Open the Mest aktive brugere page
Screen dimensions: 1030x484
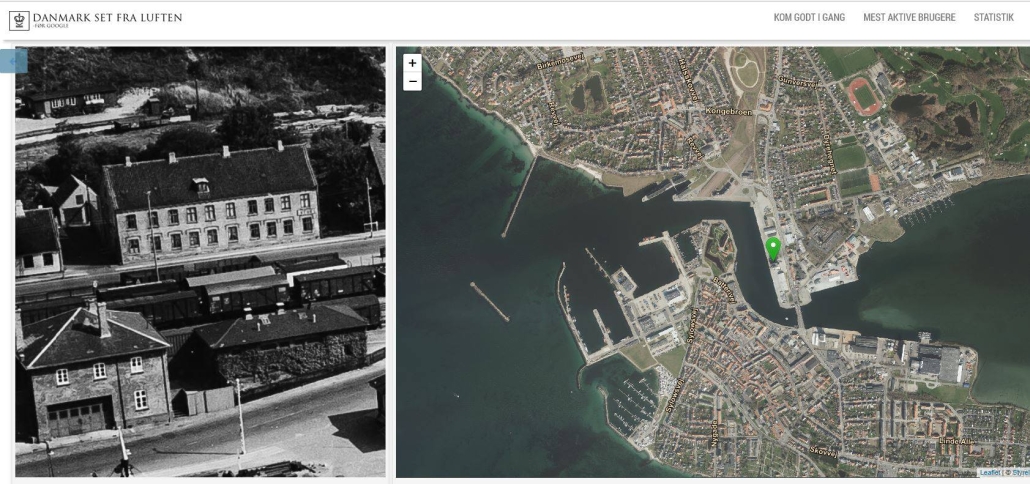[x=908, y=18]
